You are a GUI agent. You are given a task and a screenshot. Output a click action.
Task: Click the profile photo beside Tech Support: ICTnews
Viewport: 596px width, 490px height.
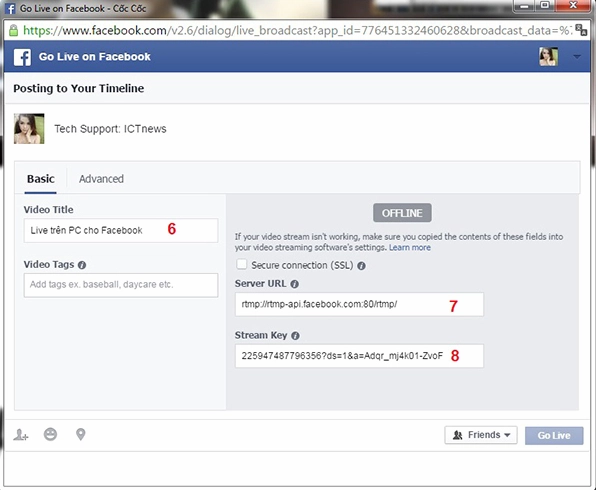tap(29, 128)
